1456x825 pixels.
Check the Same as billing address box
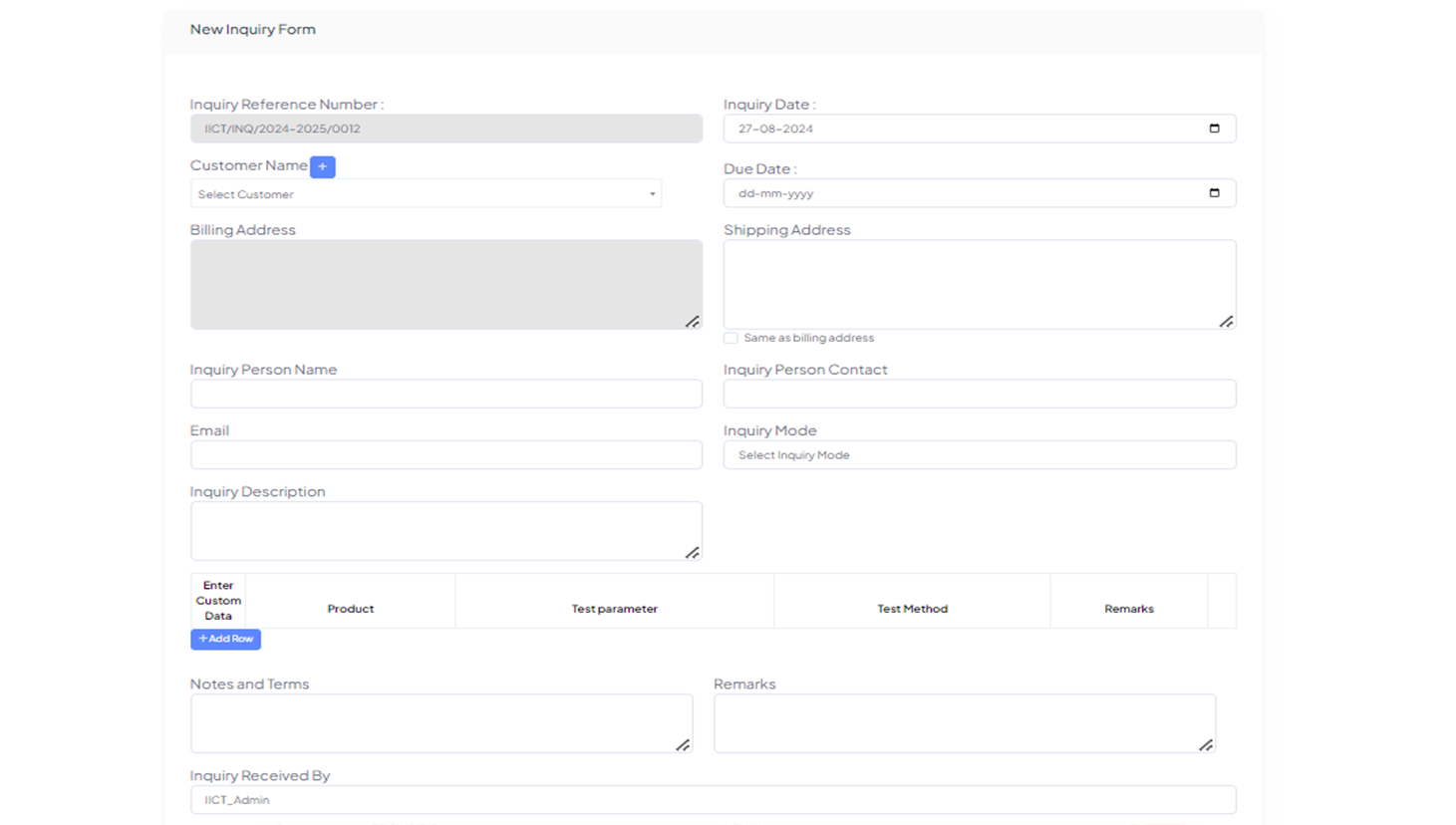731,339
